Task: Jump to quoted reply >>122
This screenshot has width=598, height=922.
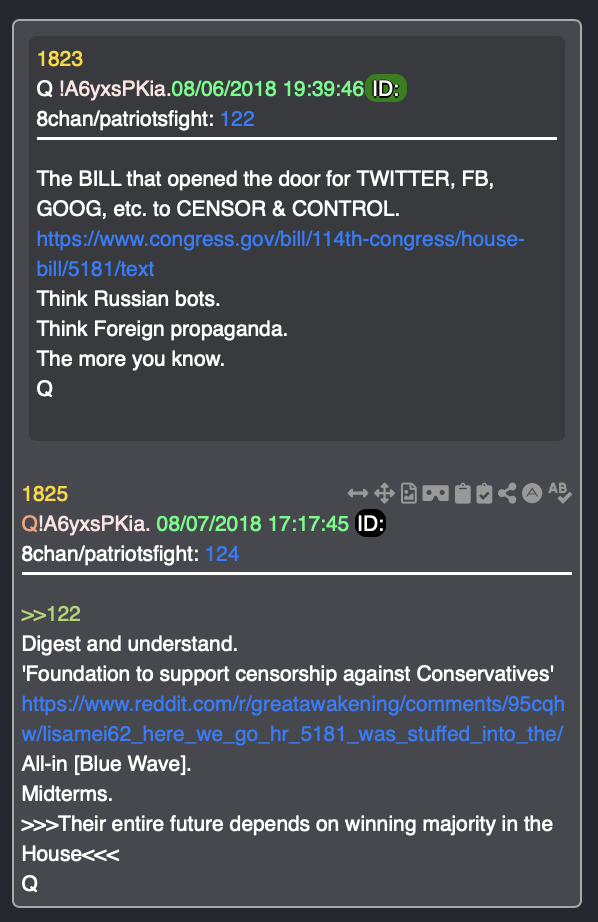Action: [51, 614]
